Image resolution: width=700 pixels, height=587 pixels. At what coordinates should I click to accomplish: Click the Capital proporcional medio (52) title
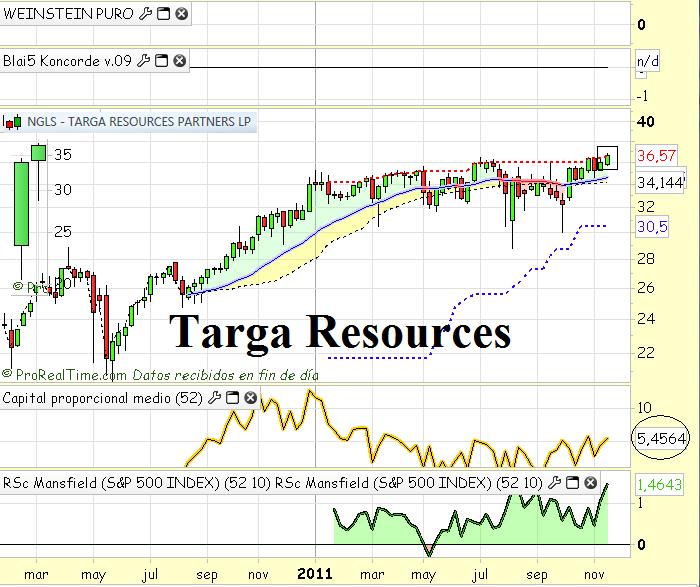point(103,398)
